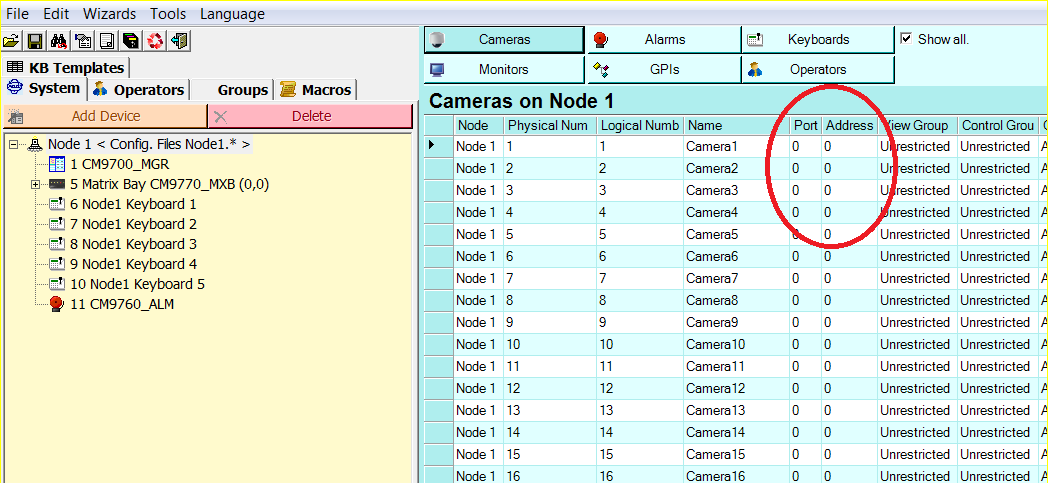Screen dimensions: 1051x483
Task: Click the Node1 Keyboard 3 icon
Action: 57,244
